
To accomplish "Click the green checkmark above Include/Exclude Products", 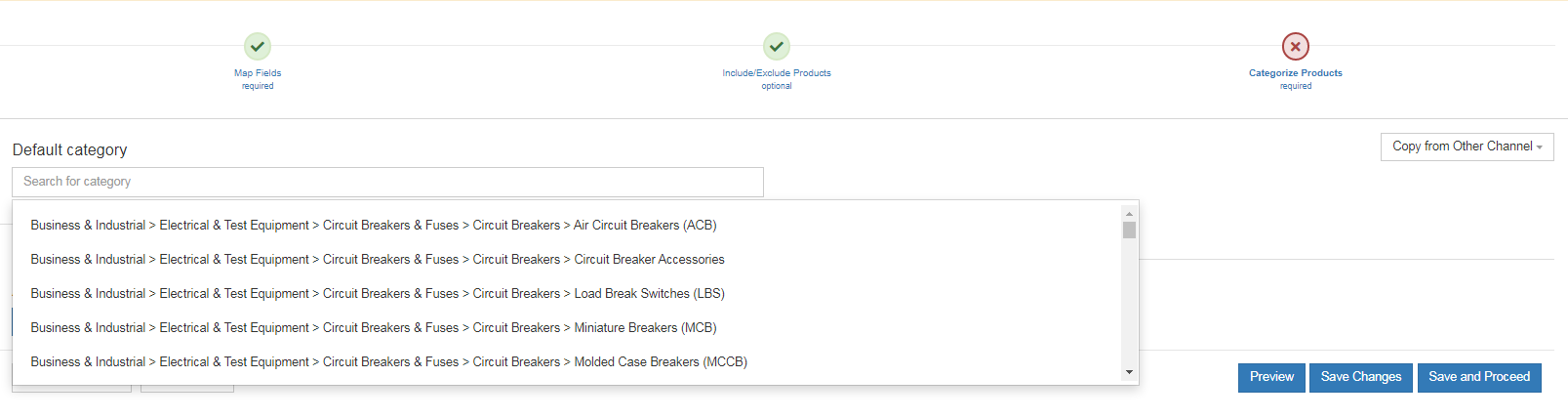I will (x=777, y=46).
